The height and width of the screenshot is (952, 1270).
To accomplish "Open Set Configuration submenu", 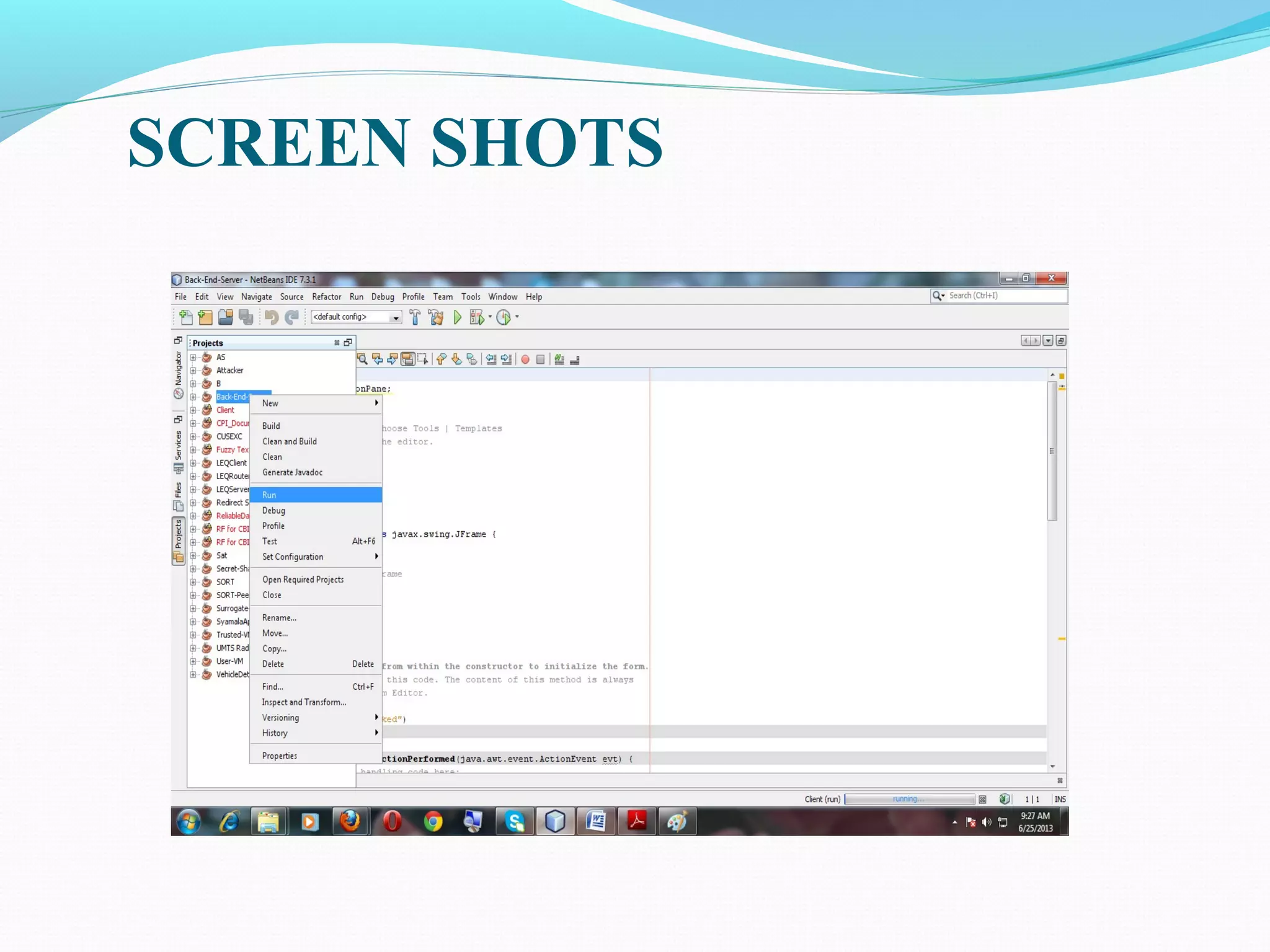I will click(316, 557).
